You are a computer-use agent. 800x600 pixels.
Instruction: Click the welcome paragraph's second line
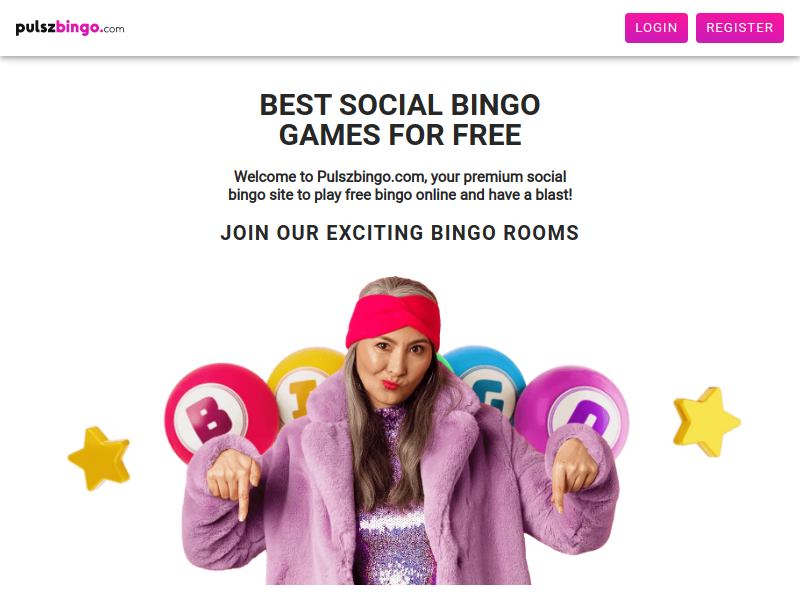[x=400, y=195]
